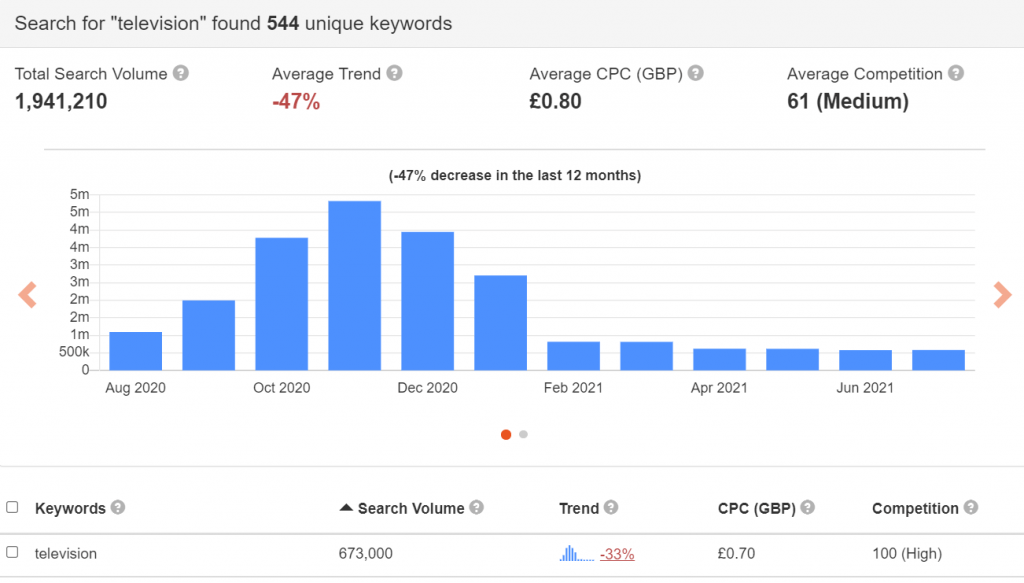Click help icon beside Average Competition
Screen dimensions: 1024x583
(956, 74)
